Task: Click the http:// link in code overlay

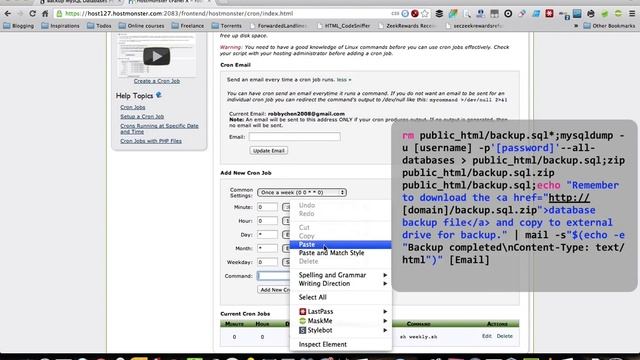Action: click(x=569, y=198)
